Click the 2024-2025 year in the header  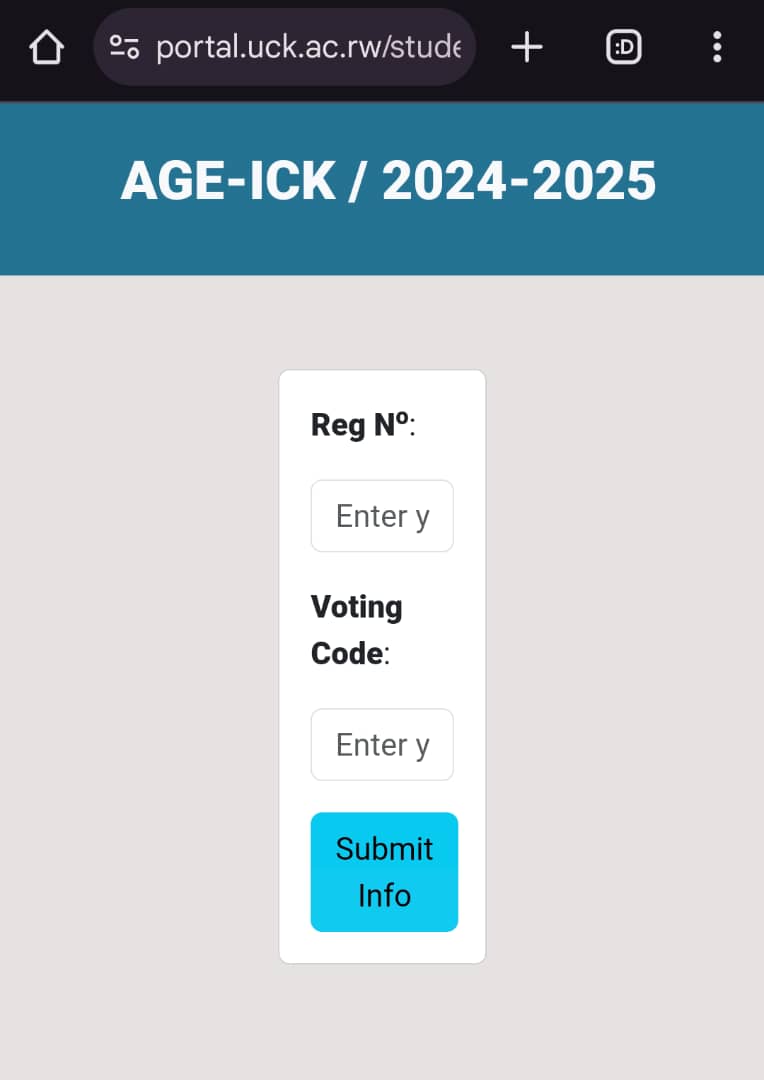coord(519,182)
